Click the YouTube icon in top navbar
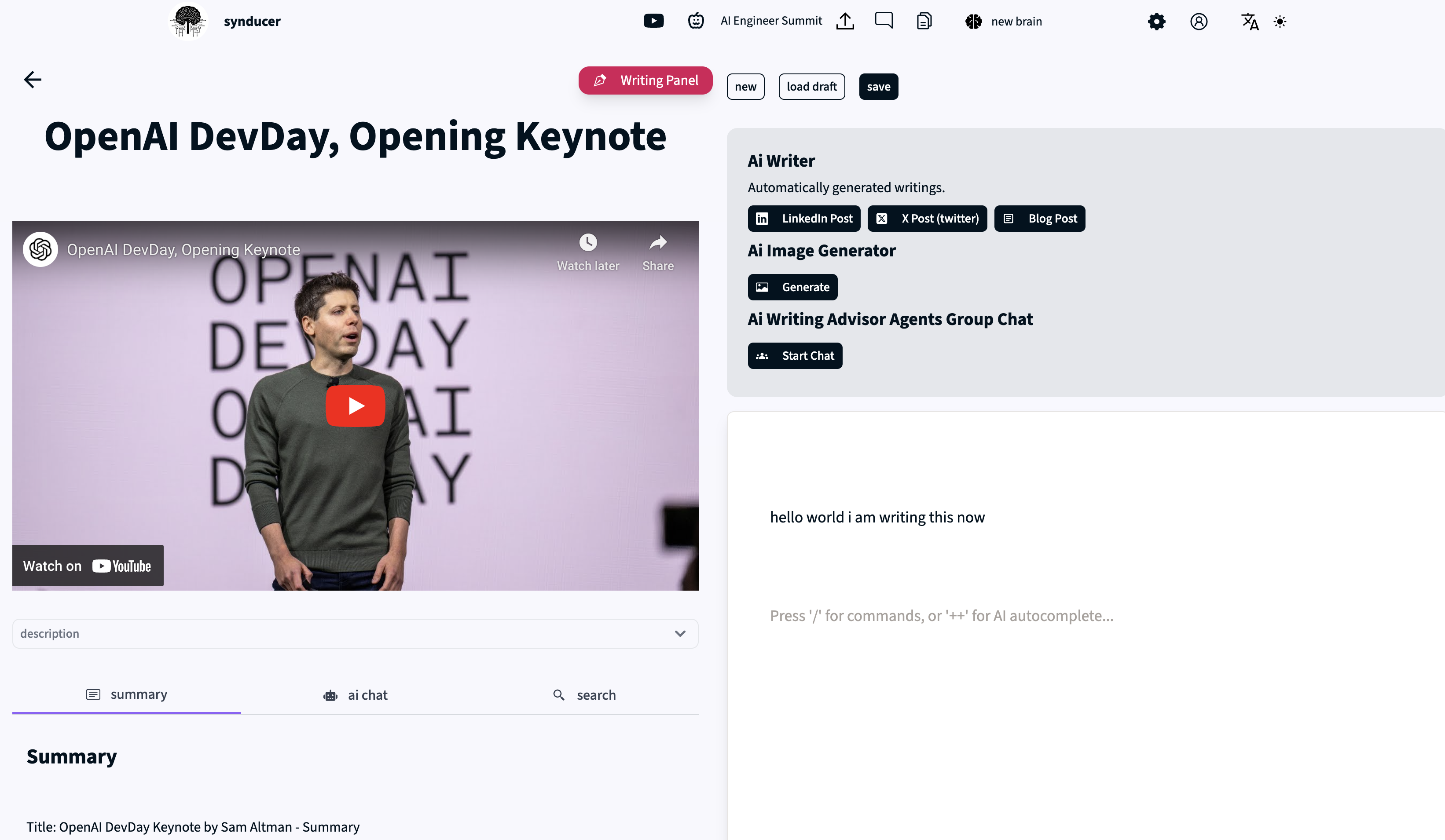Image resolution: width=1445 pixels, height=840 pixels. click(653, 21)
